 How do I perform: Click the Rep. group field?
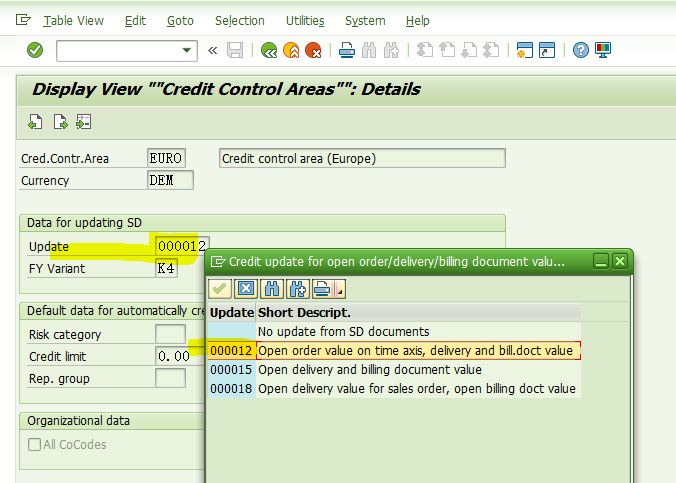(170, 378)
